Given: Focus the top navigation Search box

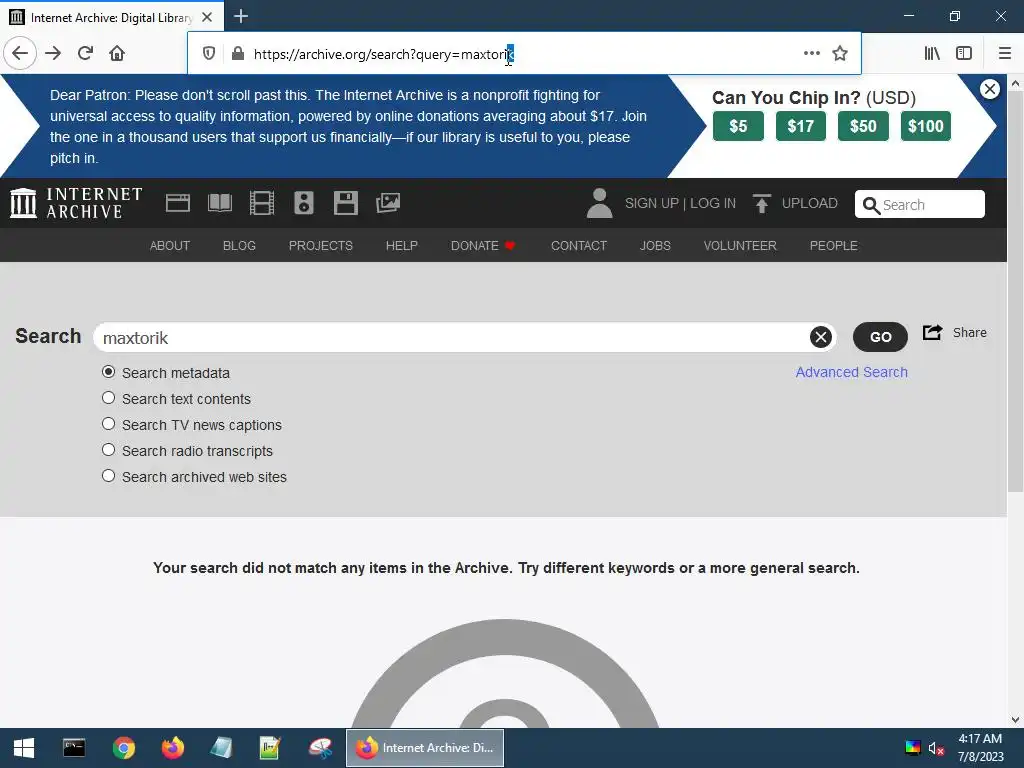Looking at the screenshot, I should [920, 204].
